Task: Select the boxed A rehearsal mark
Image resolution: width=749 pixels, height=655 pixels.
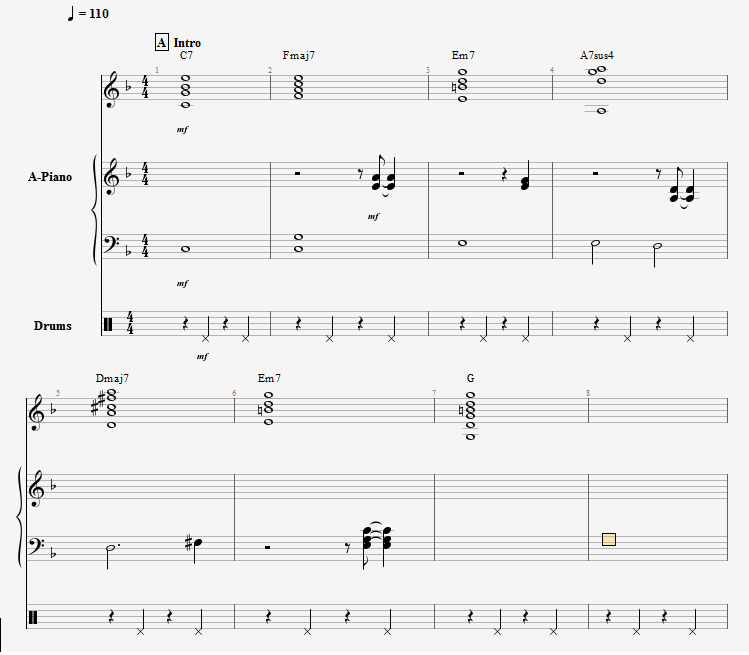Action: point(162,43)
